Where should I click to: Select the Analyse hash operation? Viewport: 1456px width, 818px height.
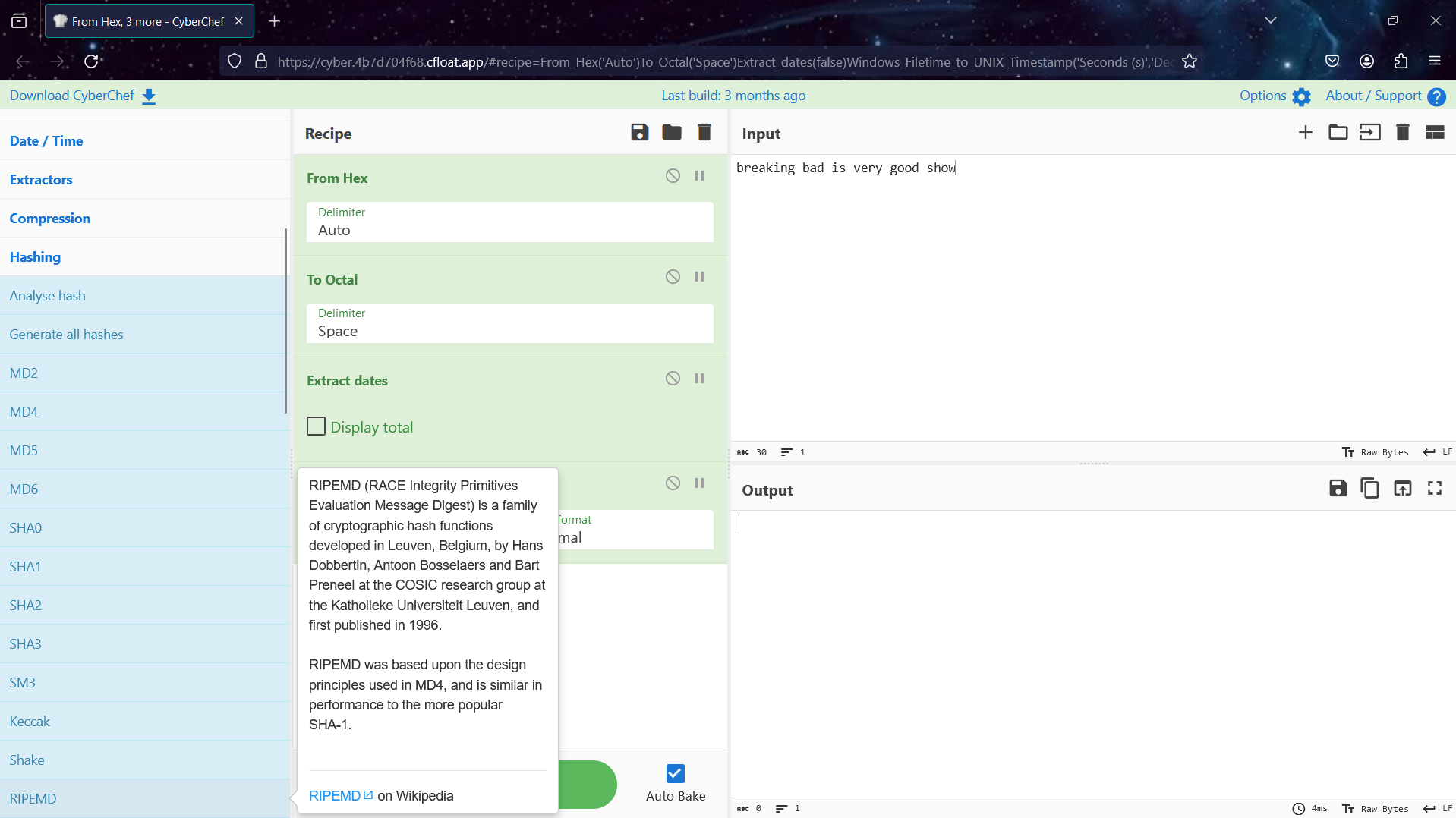coord(144,295)
